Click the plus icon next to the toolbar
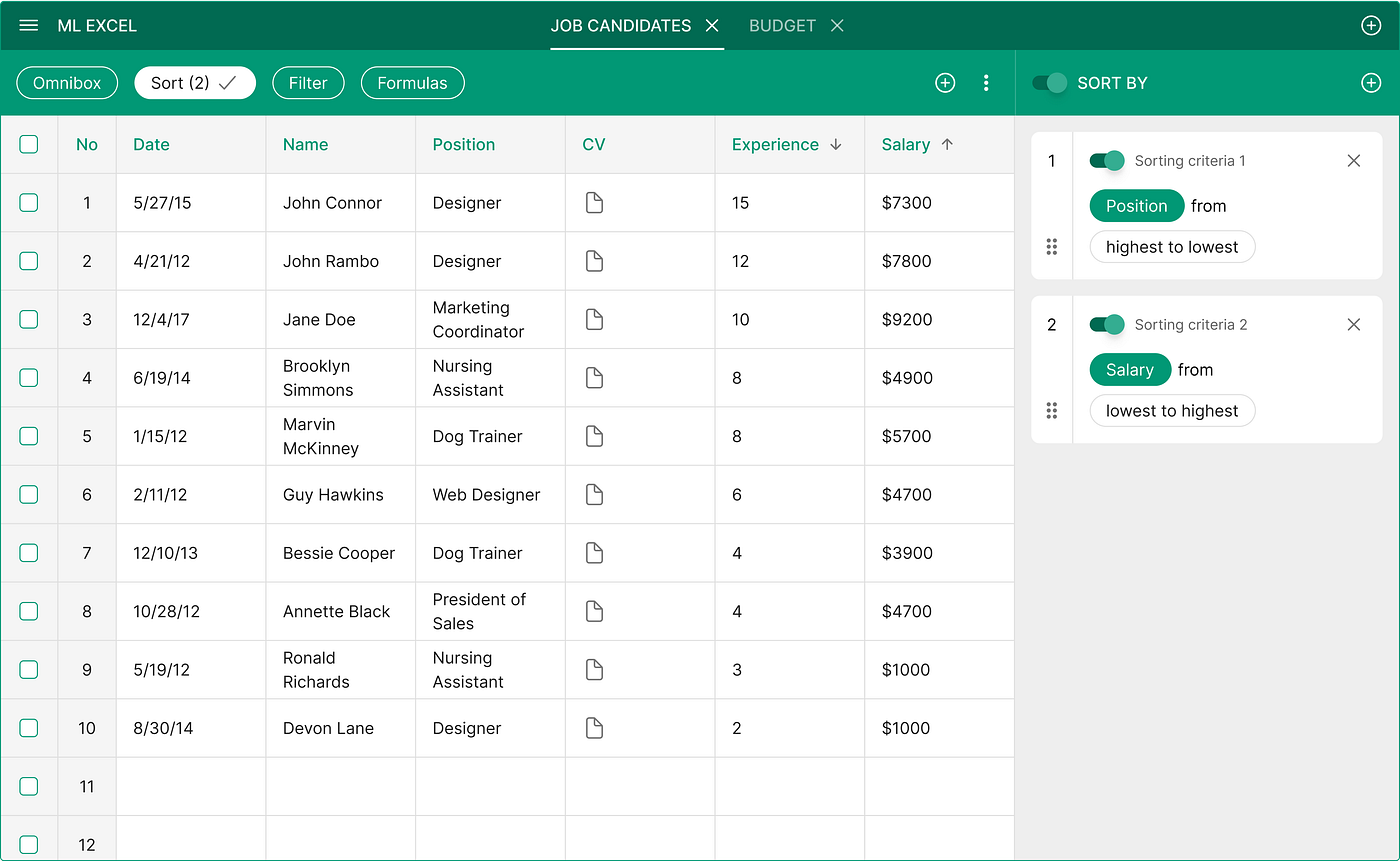The image size is (1400, 861). [x=945, y=83]
